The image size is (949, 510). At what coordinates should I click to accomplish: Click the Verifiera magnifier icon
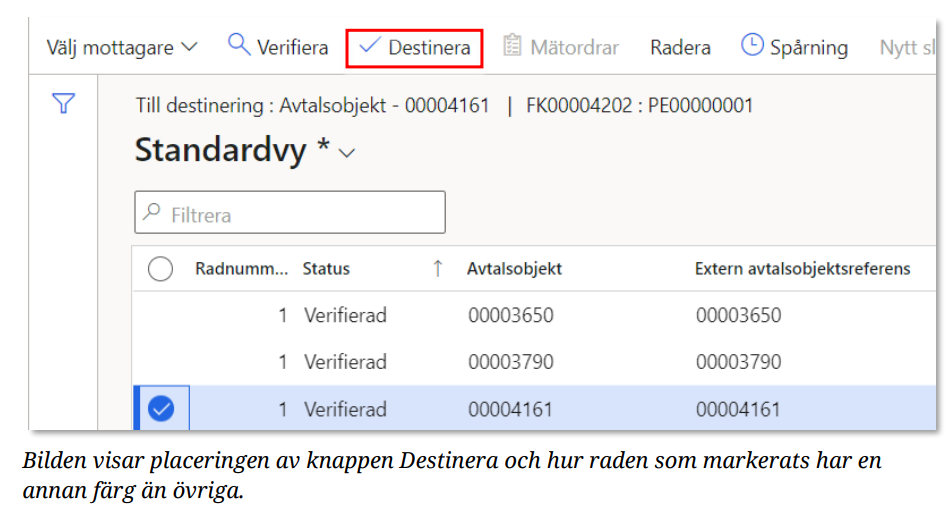pos(239,45)
